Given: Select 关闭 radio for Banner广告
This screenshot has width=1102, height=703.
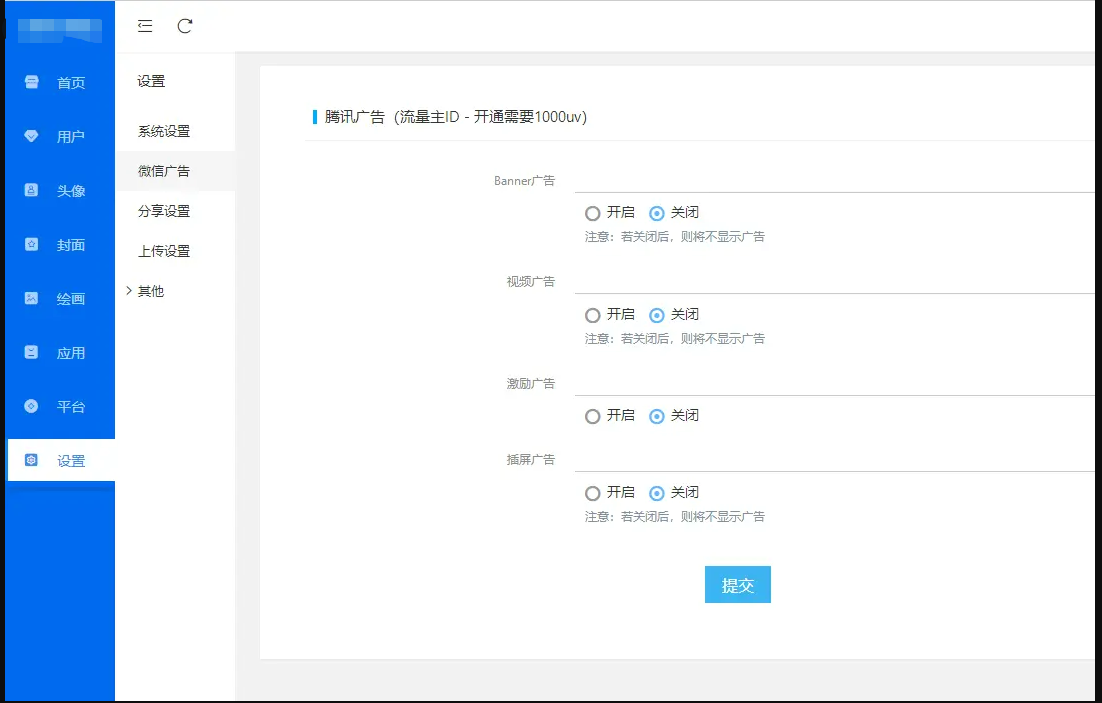Looking at the screenshot, I should [x=656, y=213].
